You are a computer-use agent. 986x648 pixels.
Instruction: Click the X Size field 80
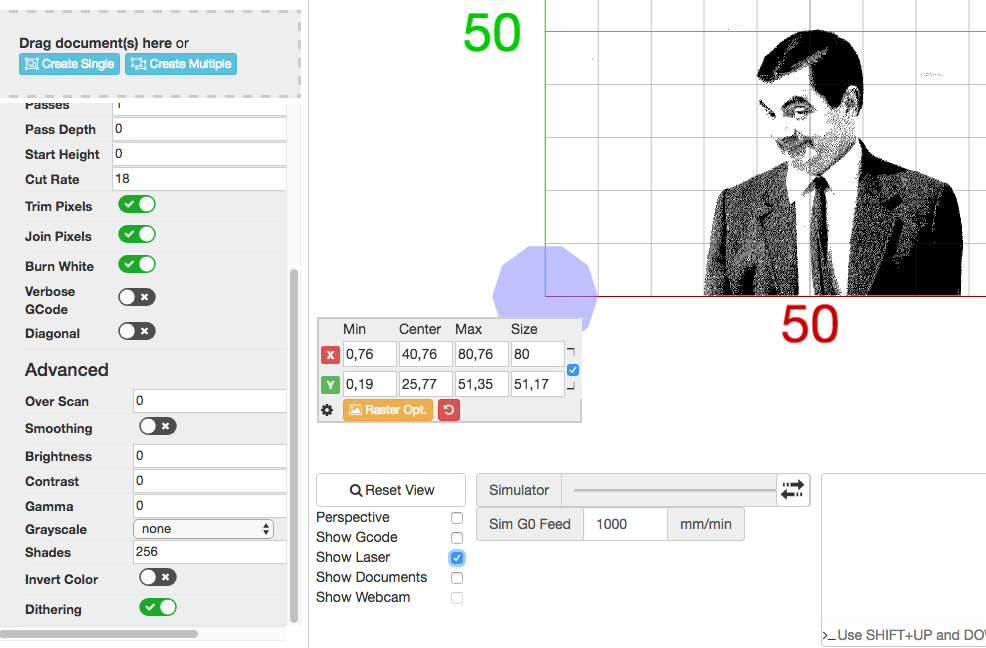click(538, 354)
